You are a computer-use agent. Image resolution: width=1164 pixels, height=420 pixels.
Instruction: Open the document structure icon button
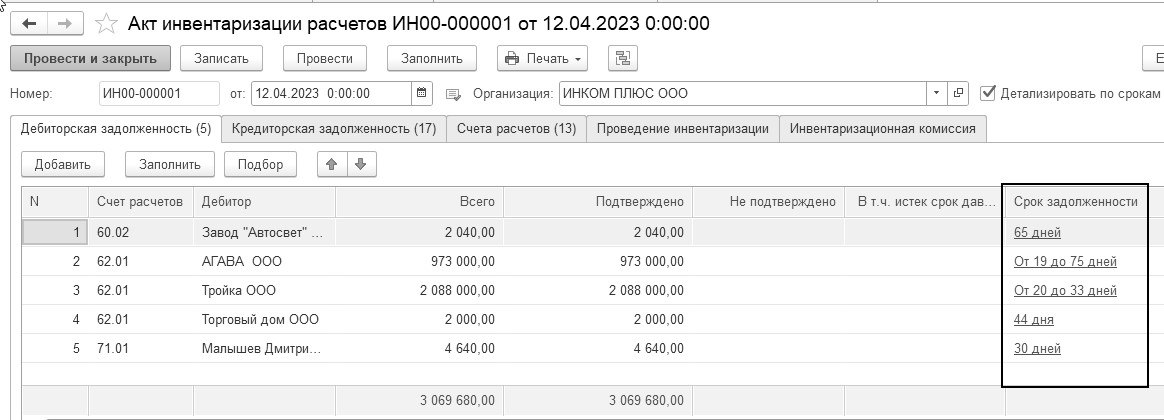coord(625,58)
